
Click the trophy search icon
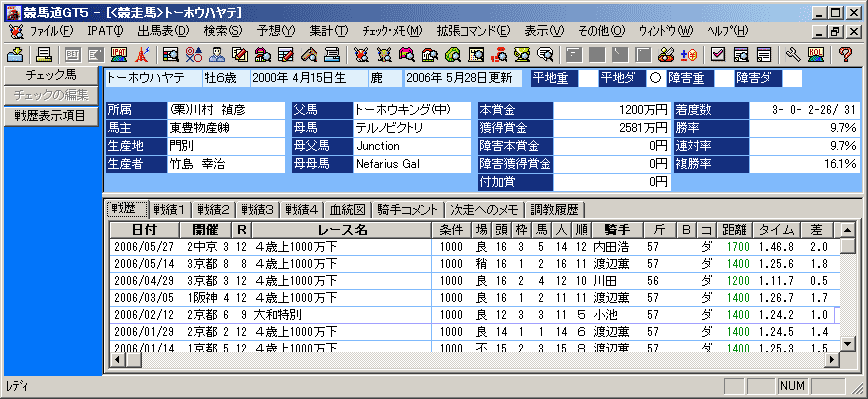point(523,54)
